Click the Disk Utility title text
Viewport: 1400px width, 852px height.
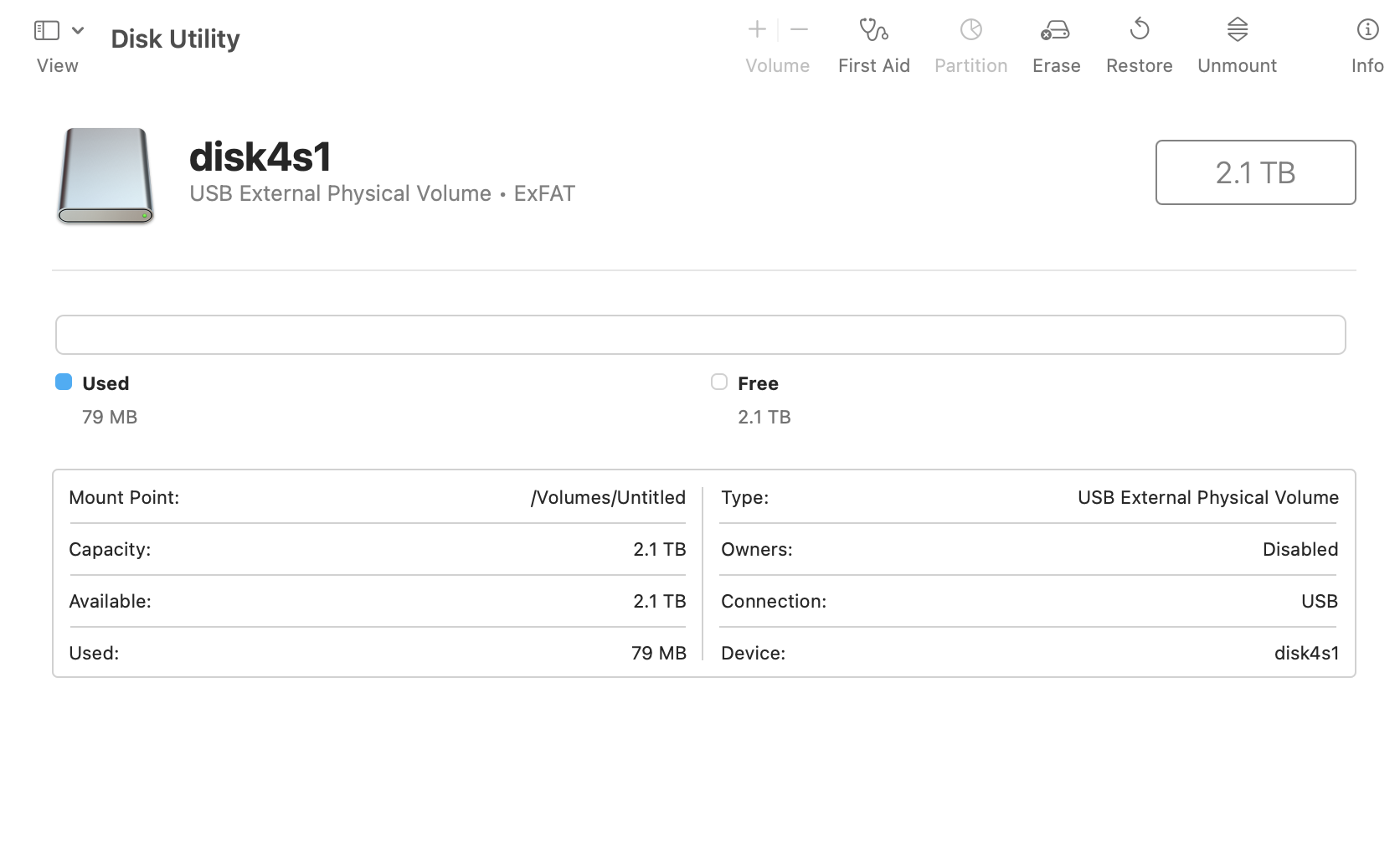175,38
